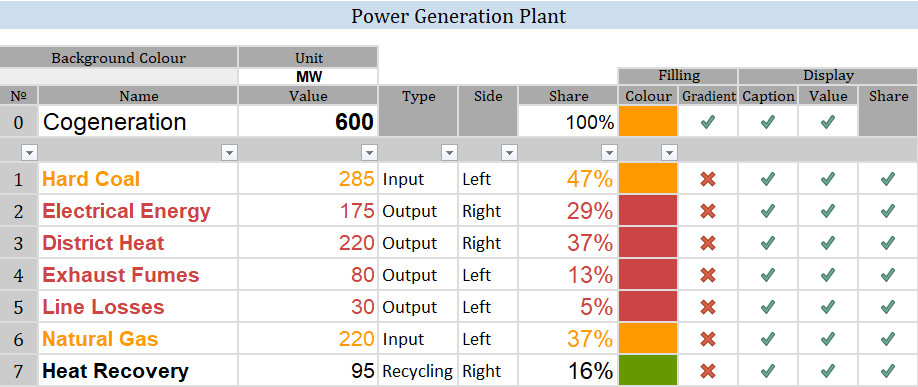Image resolution: width=918 pixels, height=387 pixels.
Task: Click the Caption checkmark in Line Losses row
Action: (x=768, y=307)
